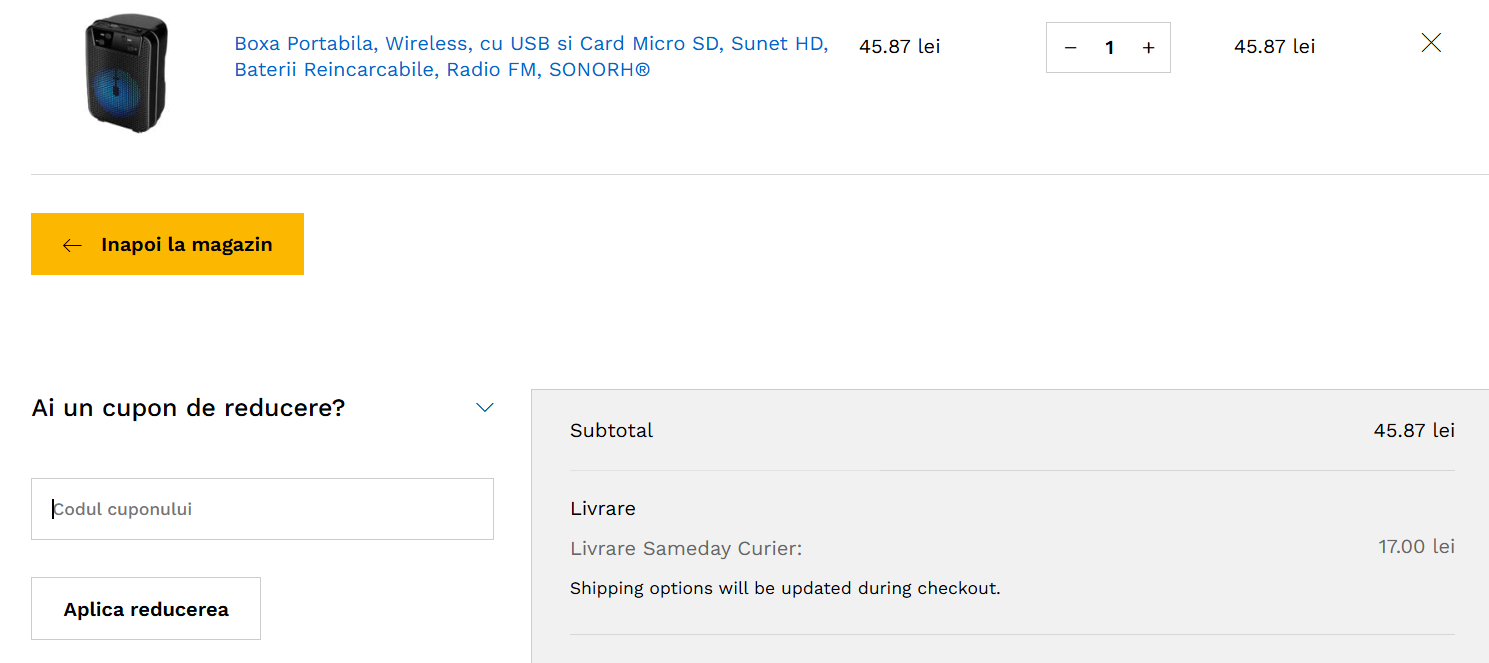1489x663 pixels.
Task: Click the left arrow icon on Inapoi la magazin
Action: click(x=72, y=245)
